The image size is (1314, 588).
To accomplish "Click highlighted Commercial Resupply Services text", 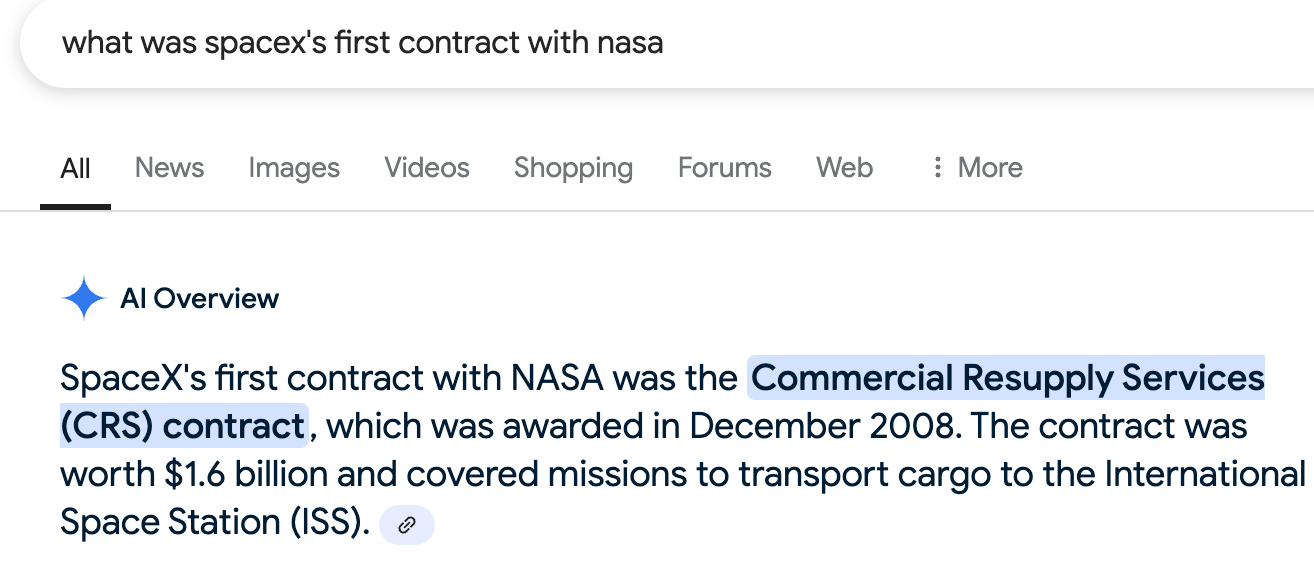I will tap(1007, 378).
